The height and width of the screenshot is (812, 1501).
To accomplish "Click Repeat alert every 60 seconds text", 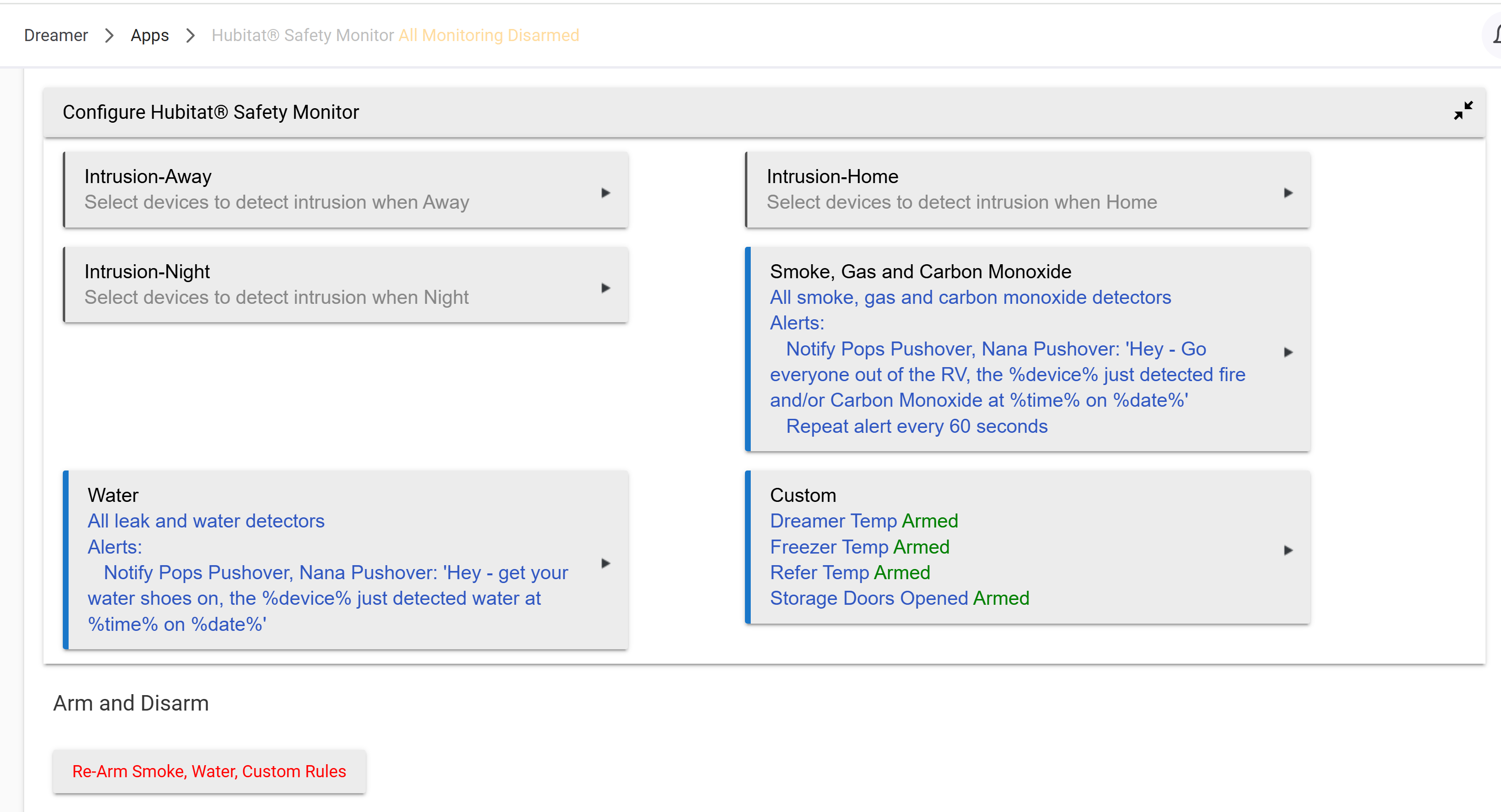I will point(916,427).
